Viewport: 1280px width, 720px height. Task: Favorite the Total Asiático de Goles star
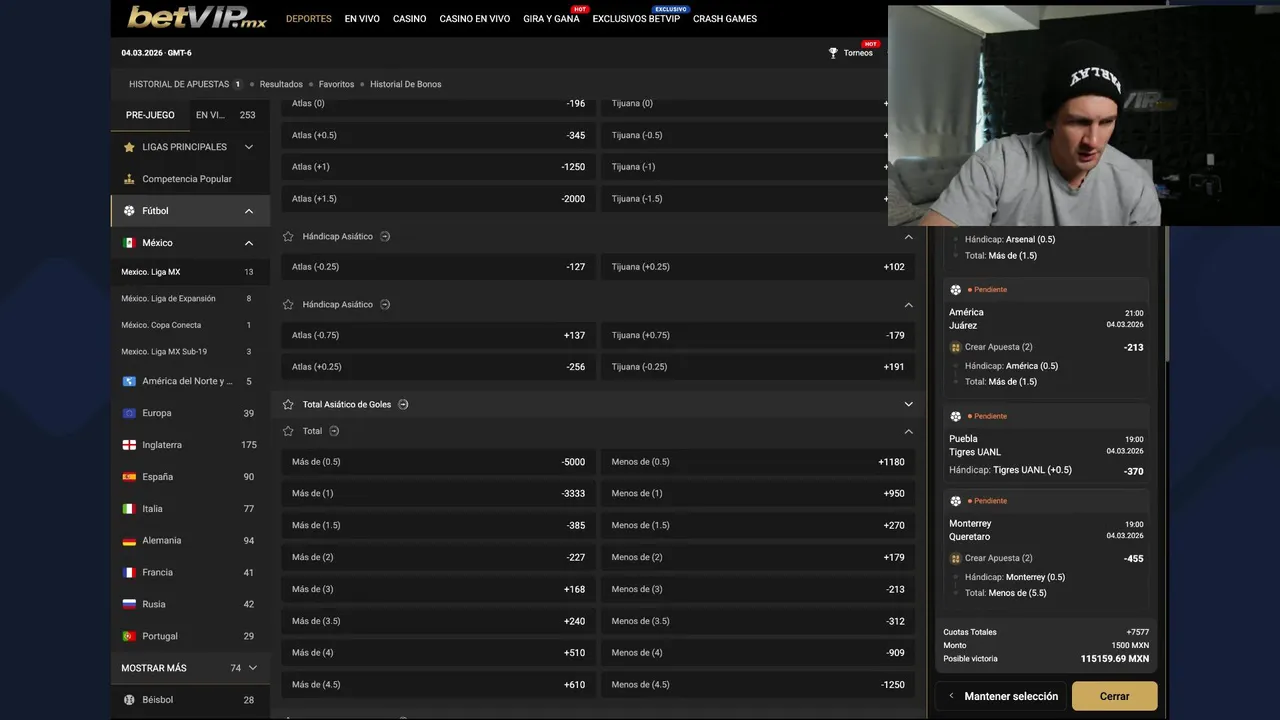(x=288, y=404)
